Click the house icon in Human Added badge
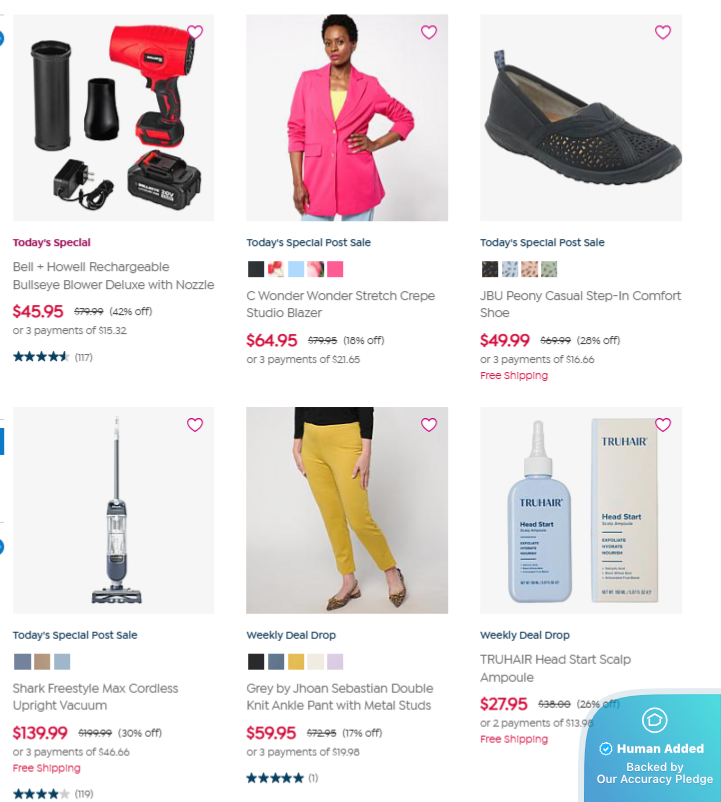 coord(655,720)
